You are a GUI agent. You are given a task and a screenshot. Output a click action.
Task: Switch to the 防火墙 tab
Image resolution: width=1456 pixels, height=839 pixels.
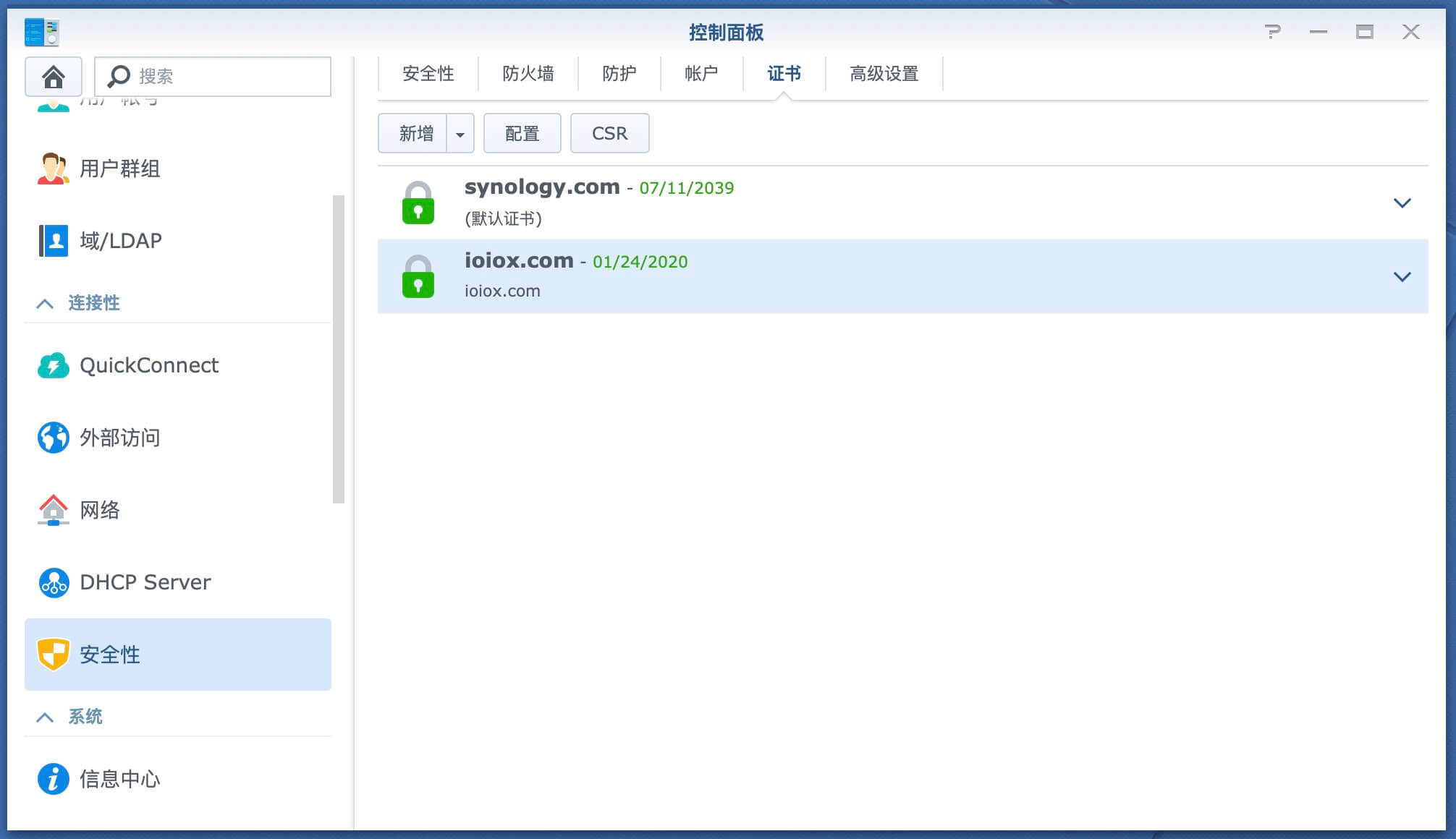(x=528, y=74)
